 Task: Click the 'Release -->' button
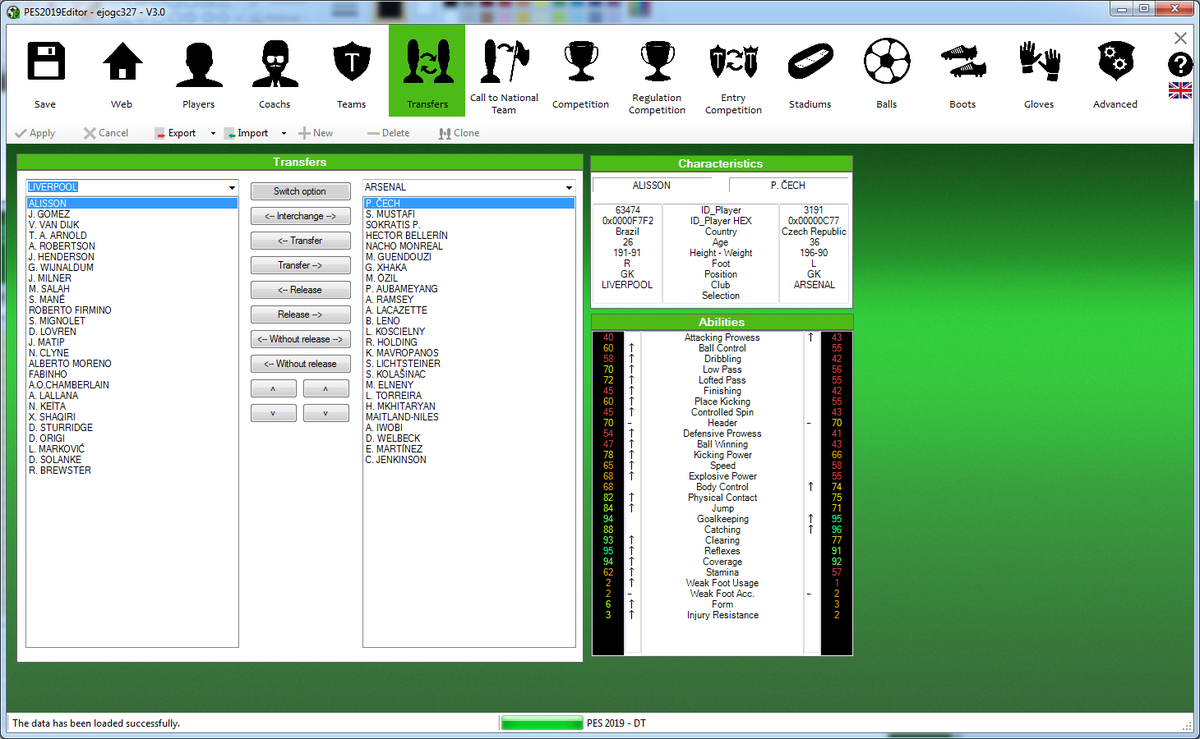coord(300,314)
